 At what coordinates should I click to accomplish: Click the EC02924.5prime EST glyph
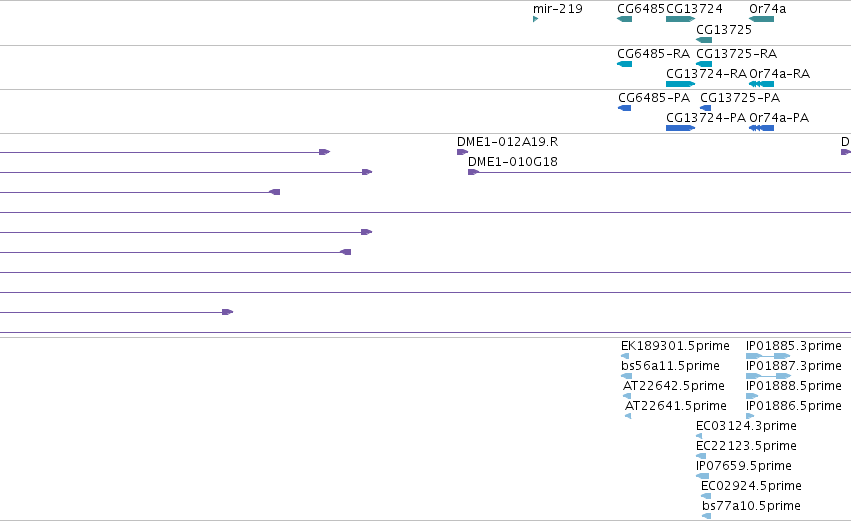706,497
